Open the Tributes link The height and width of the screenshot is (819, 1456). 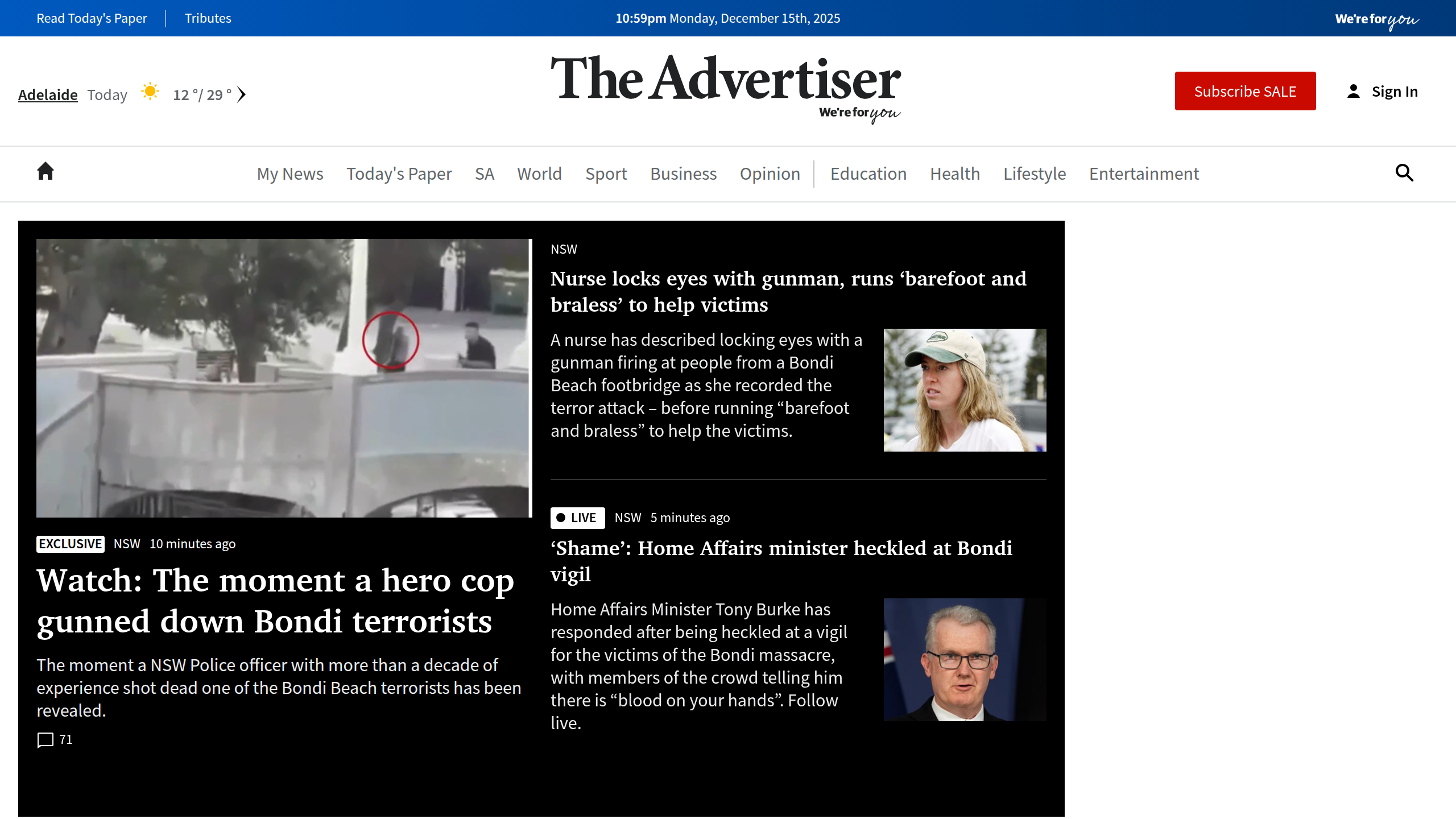208,18
